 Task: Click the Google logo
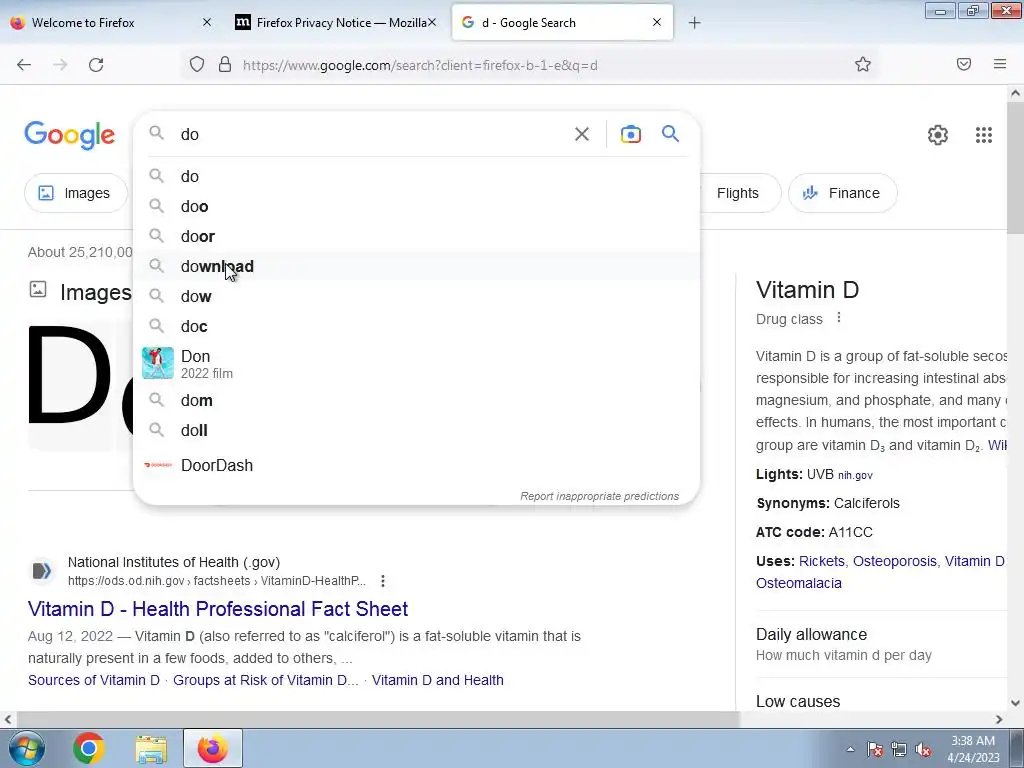70,135
